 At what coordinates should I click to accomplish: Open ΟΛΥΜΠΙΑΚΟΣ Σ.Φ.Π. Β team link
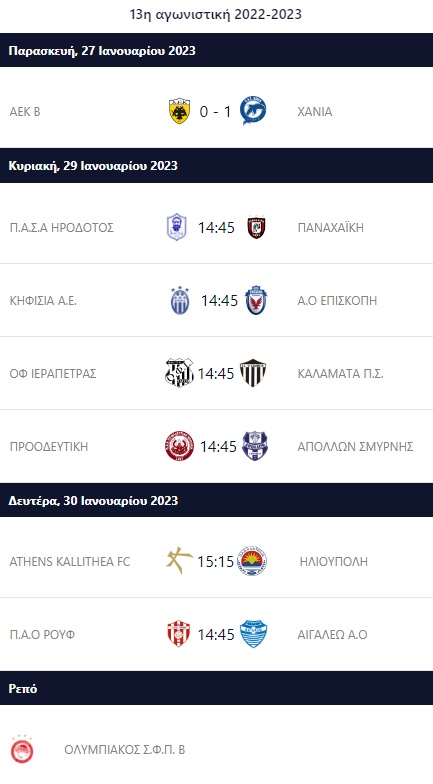124,750
